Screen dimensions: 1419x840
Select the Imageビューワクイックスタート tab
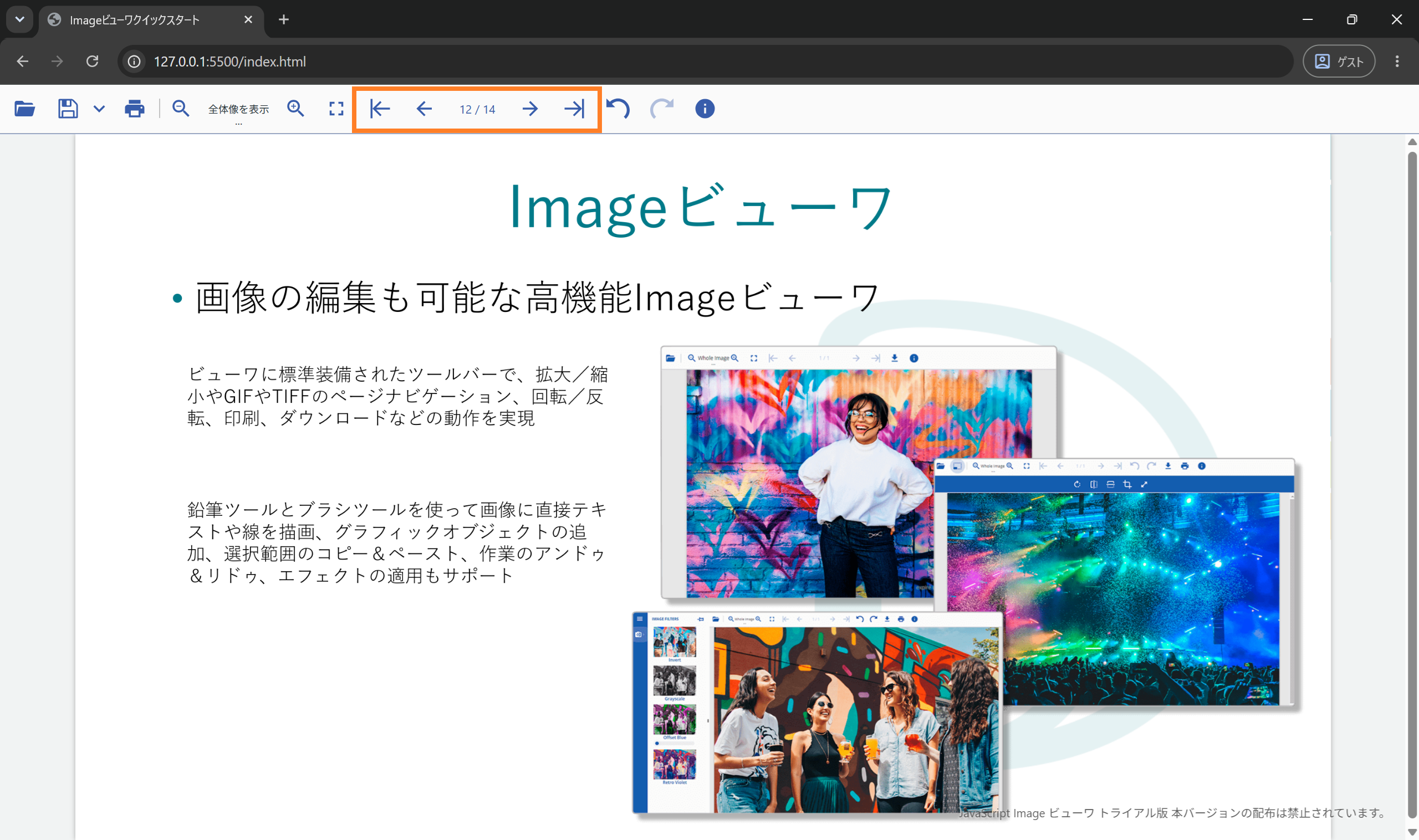(x=151, y=21)
